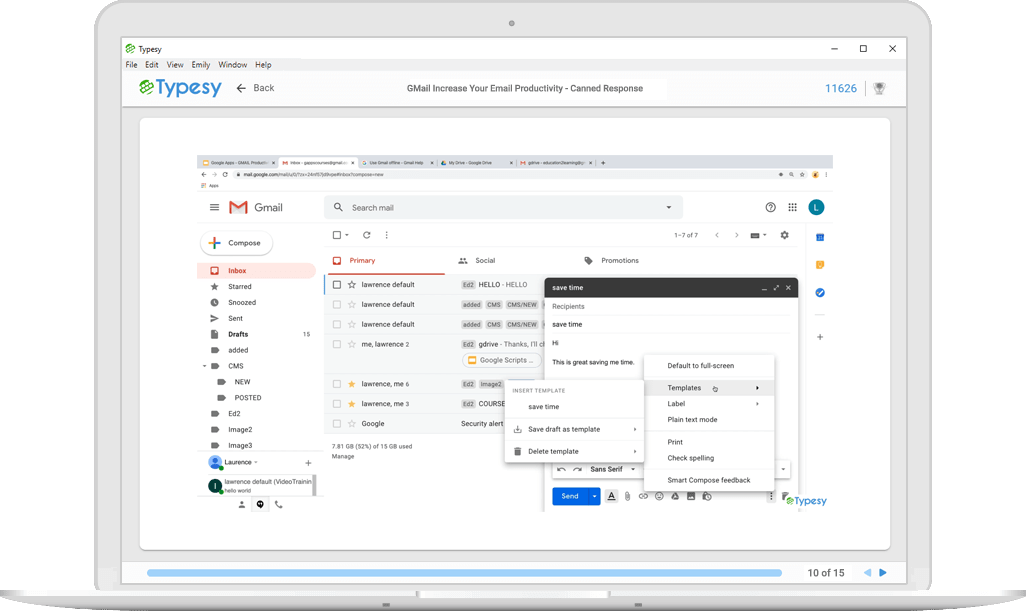Open send options dropdown arrow
Screen dimensions: 1026x611
tap(594, 497)
